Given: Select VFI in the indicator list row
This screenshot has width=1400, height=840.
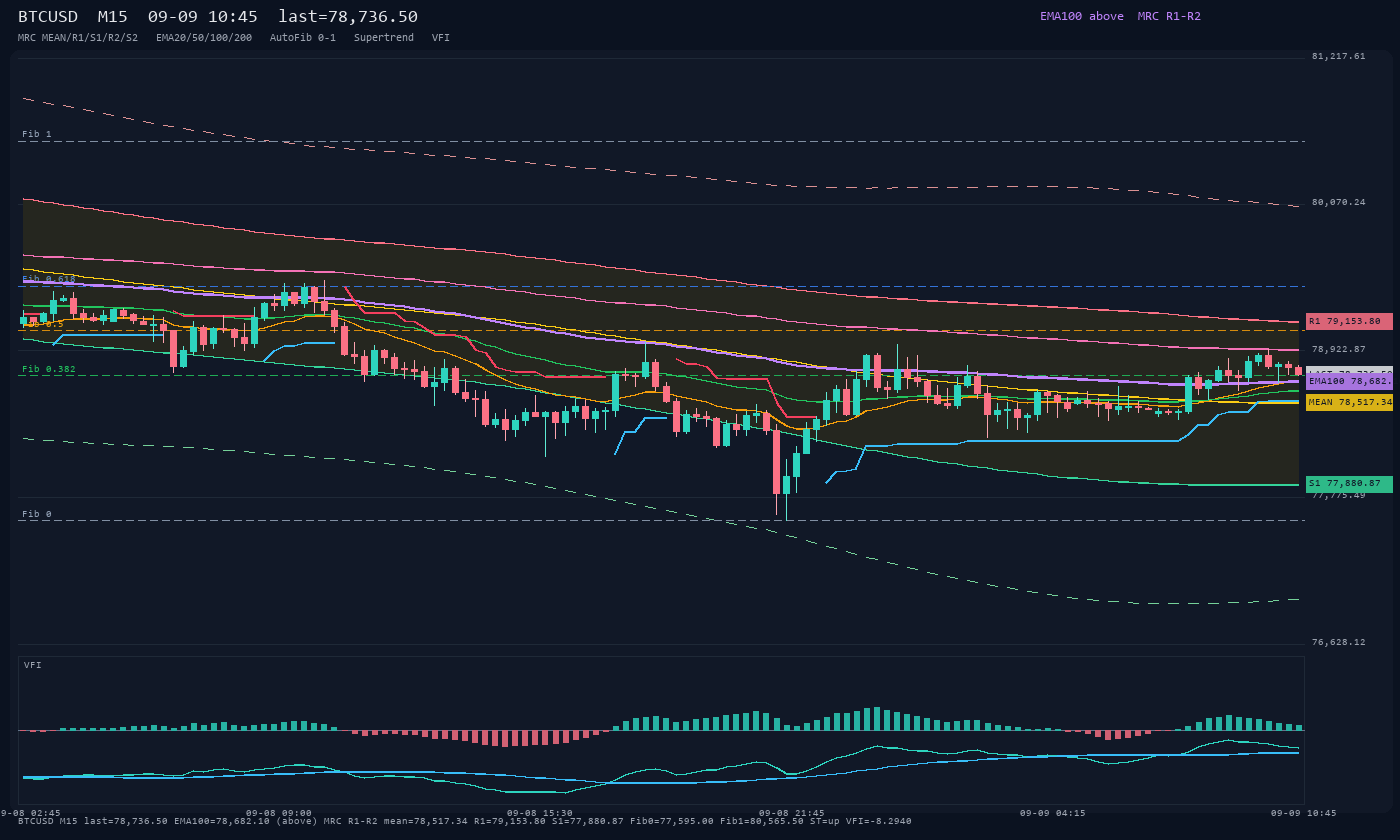Looking at the screenshot, I should (x=441, y=38).
